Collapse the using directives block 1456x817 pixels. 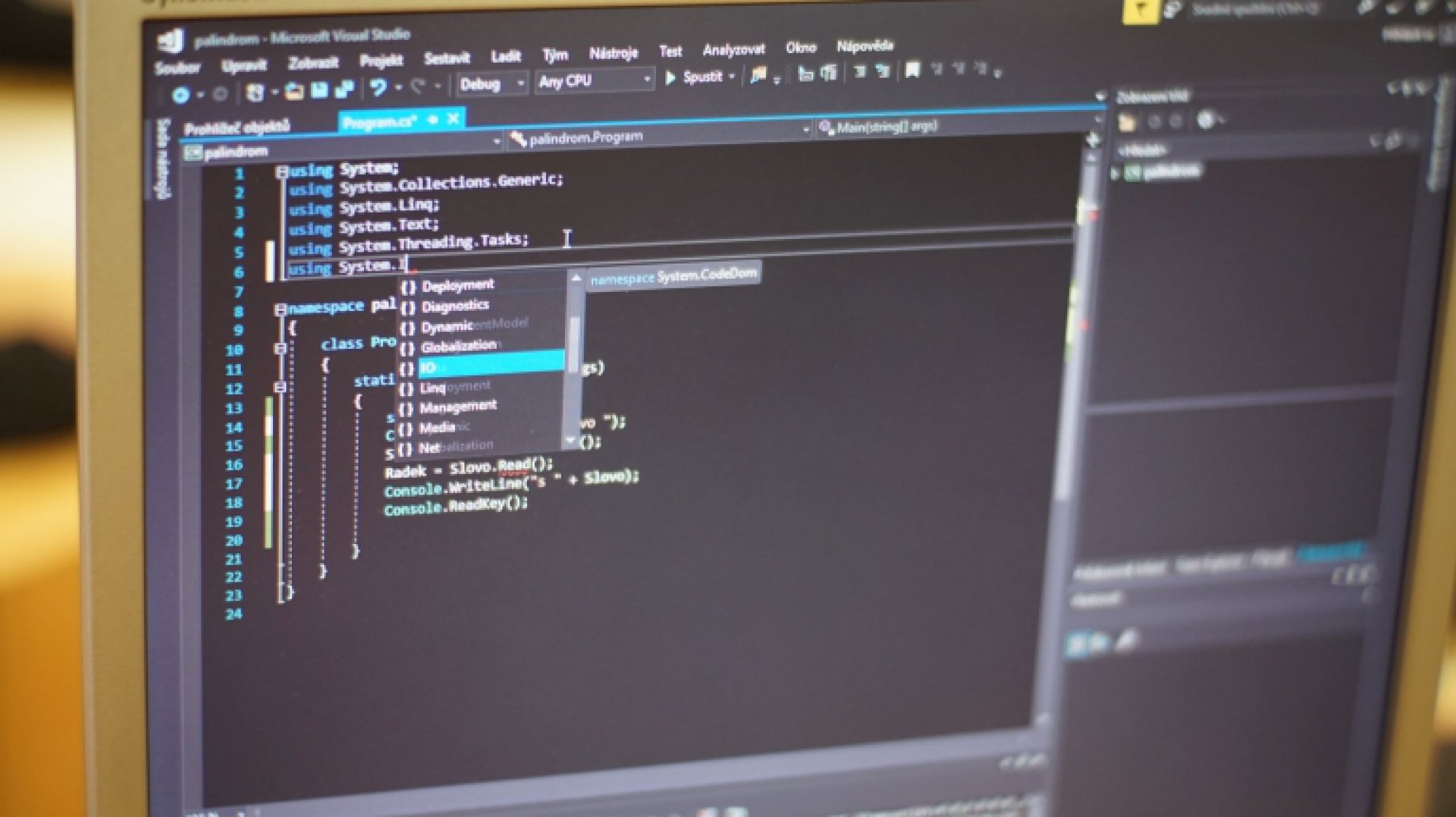point(282,172)
